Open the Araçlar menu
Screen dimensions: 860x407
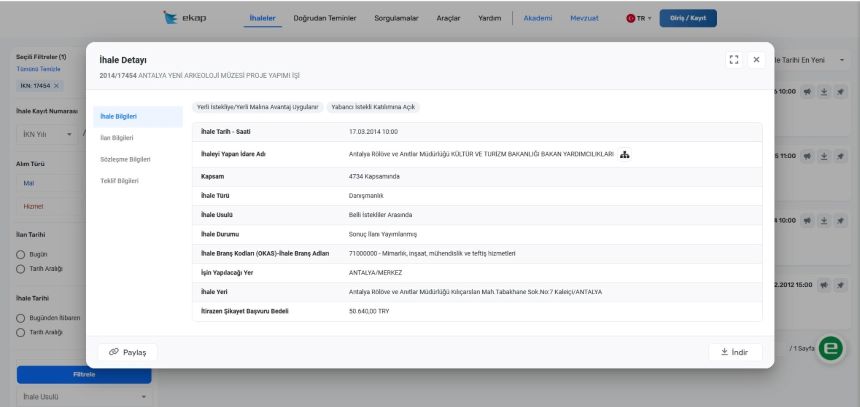click(x=448, y=18)
